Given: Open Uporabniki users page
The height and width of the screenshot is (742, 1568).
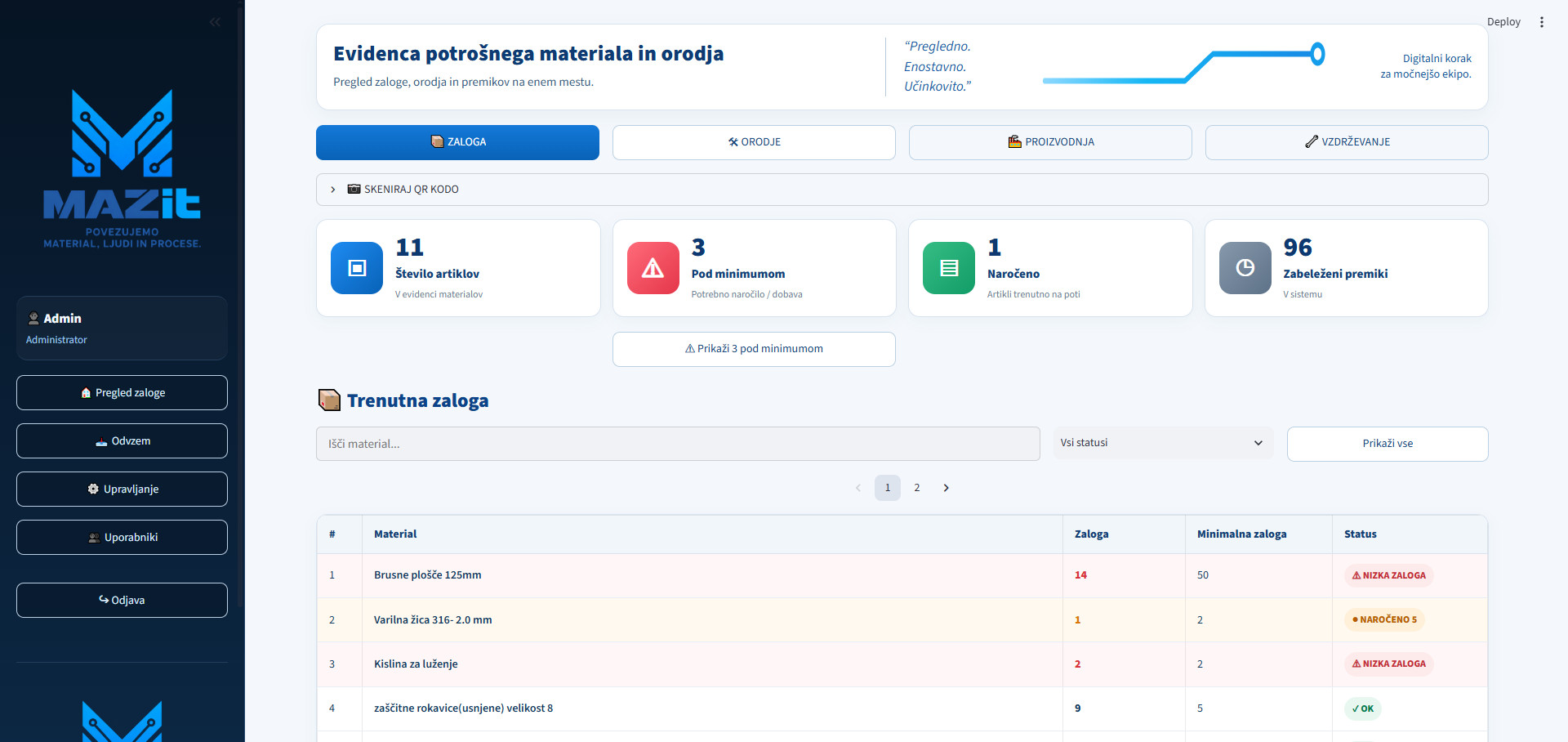Looking at the screenshot, I should [x=122, y=537].
